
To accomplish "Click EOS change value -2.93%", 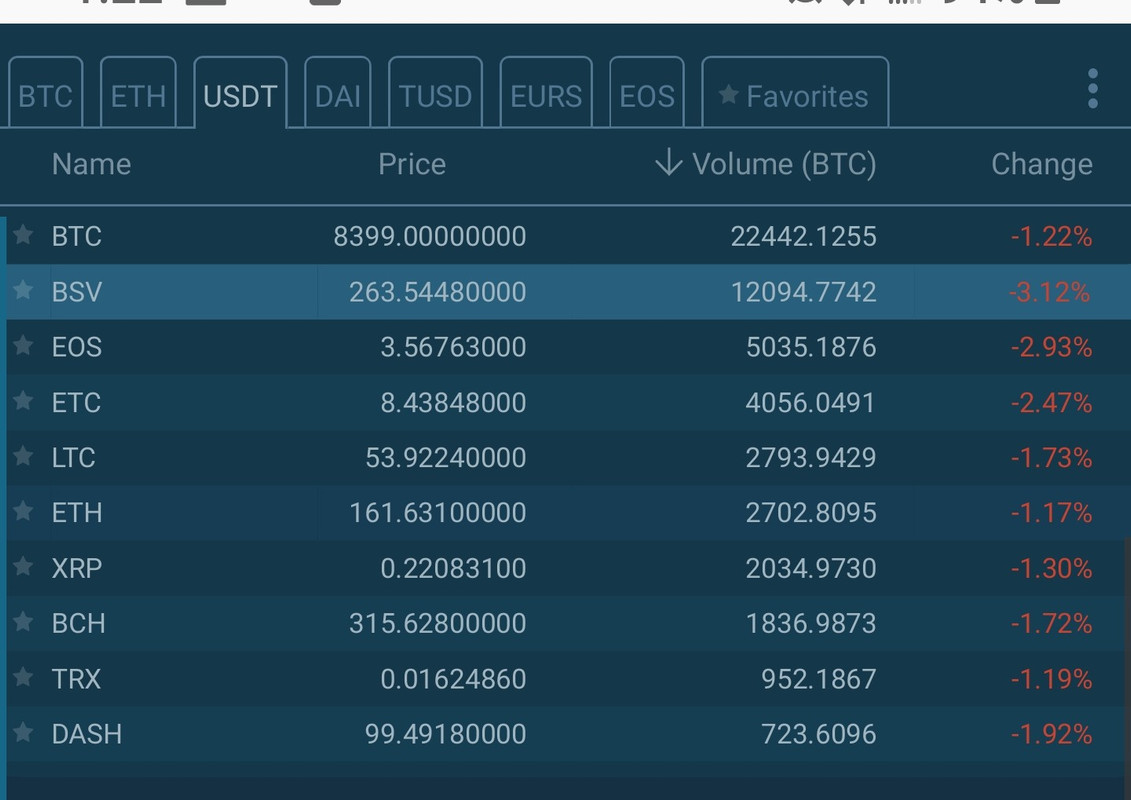I will pyautogui.click(x=1051, y=347).
